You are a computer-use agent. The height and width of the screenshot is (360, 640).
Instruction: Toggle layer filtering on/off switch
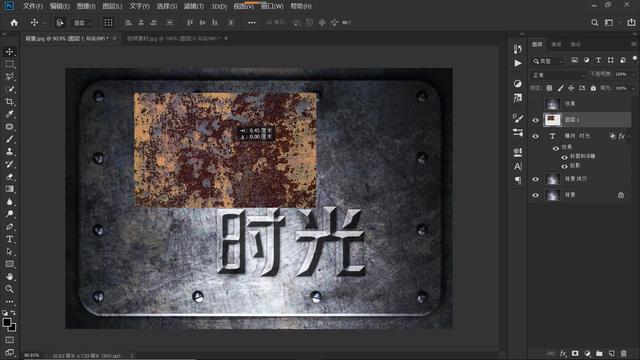click(x=635, y=59)
